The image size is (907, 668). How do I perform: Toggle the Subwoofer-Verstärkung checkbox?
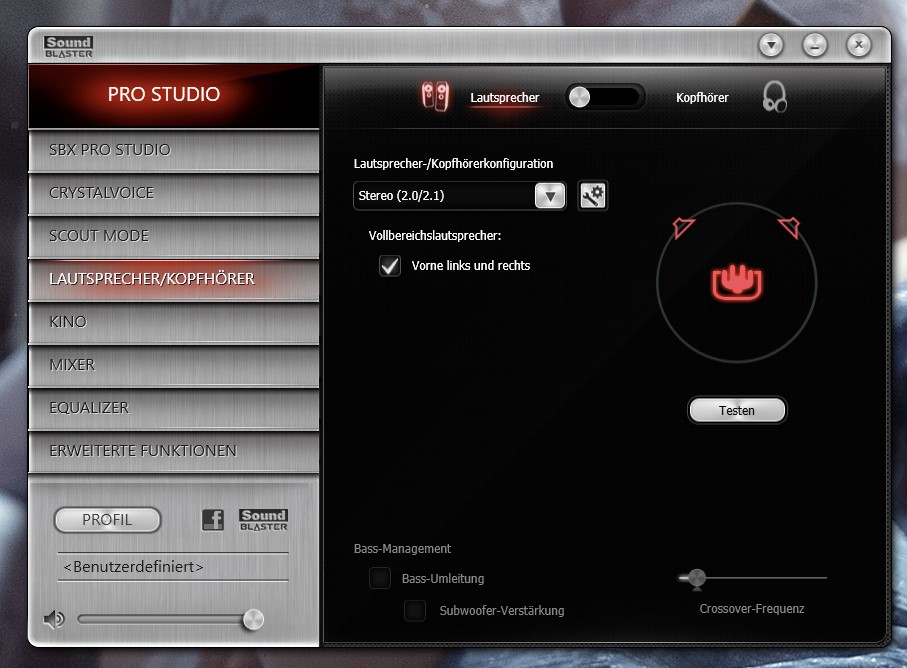click(x=415, y=610)
